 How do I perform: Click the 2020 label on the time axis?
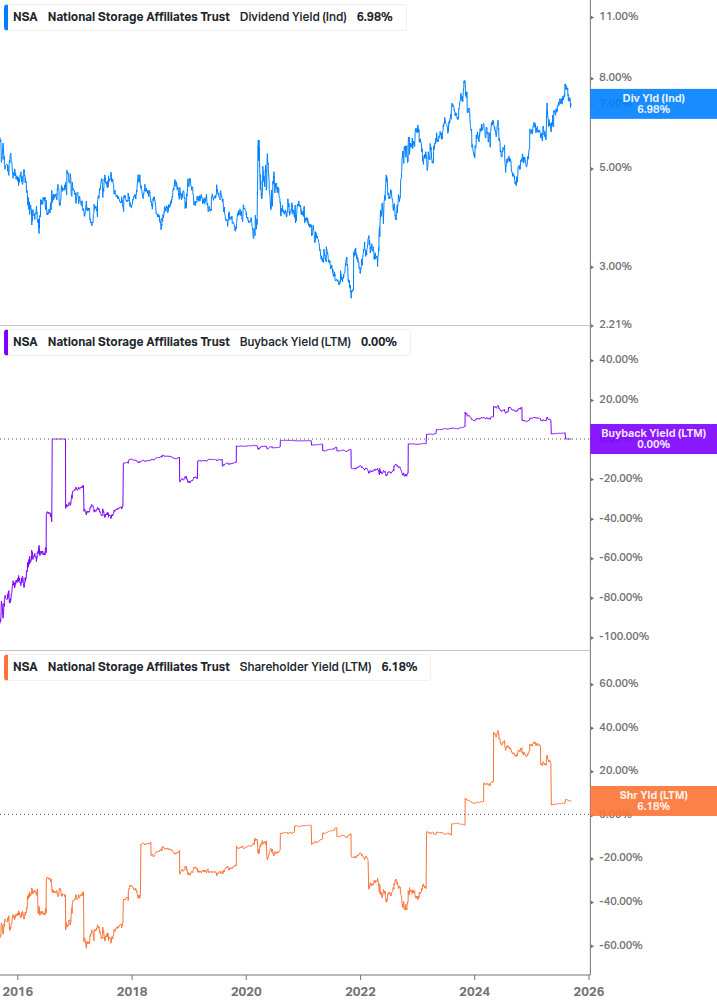click(246, 992)
